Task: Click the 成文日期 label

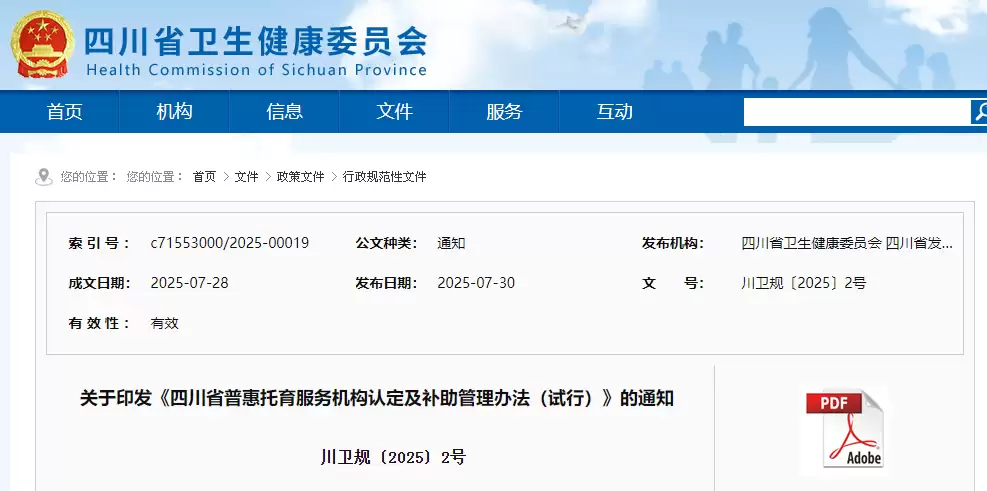Action: click(x=99, y=283)
